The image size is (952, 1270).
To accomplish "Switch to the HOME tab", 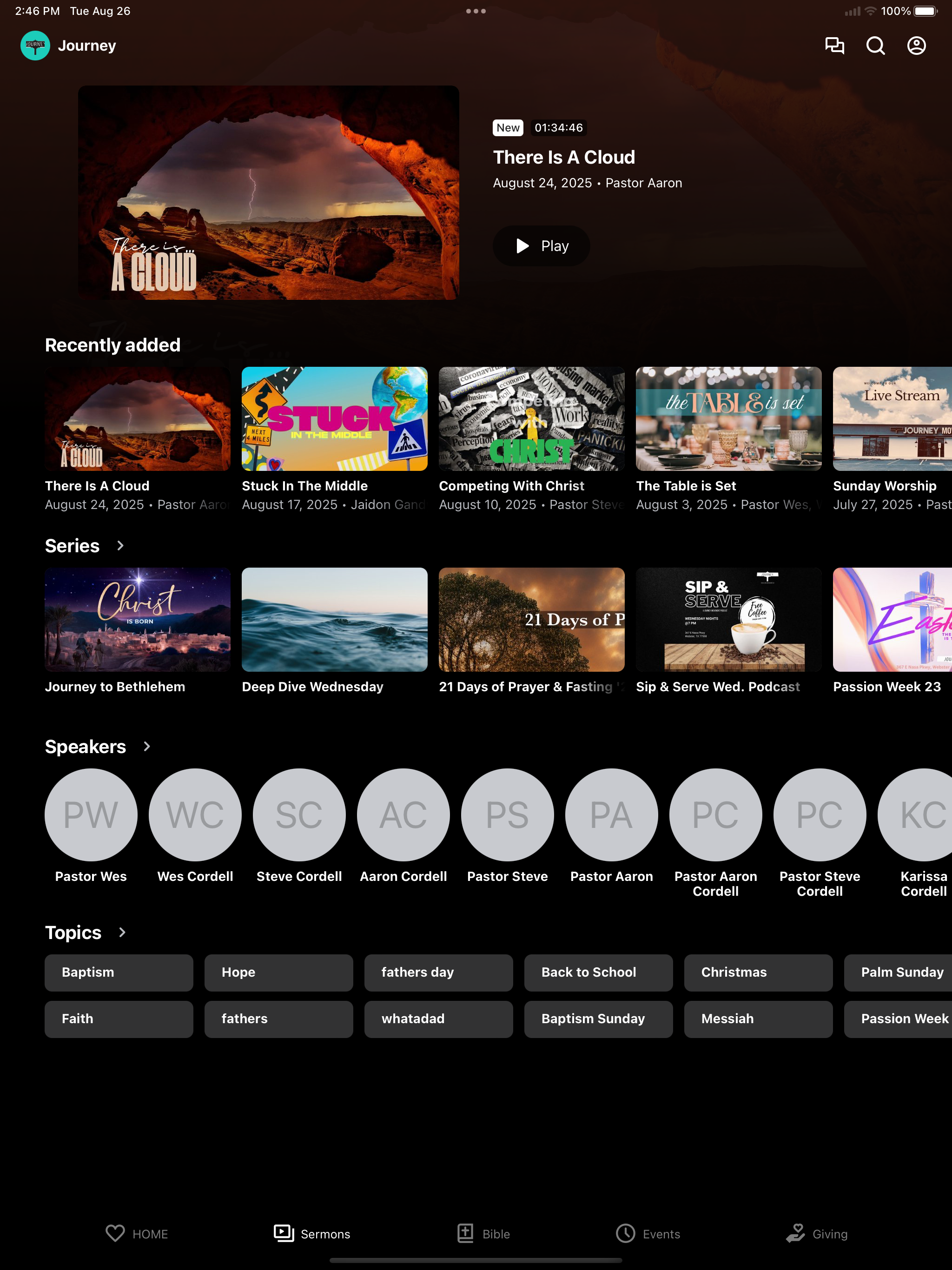I will click(x=137, y=1234).
